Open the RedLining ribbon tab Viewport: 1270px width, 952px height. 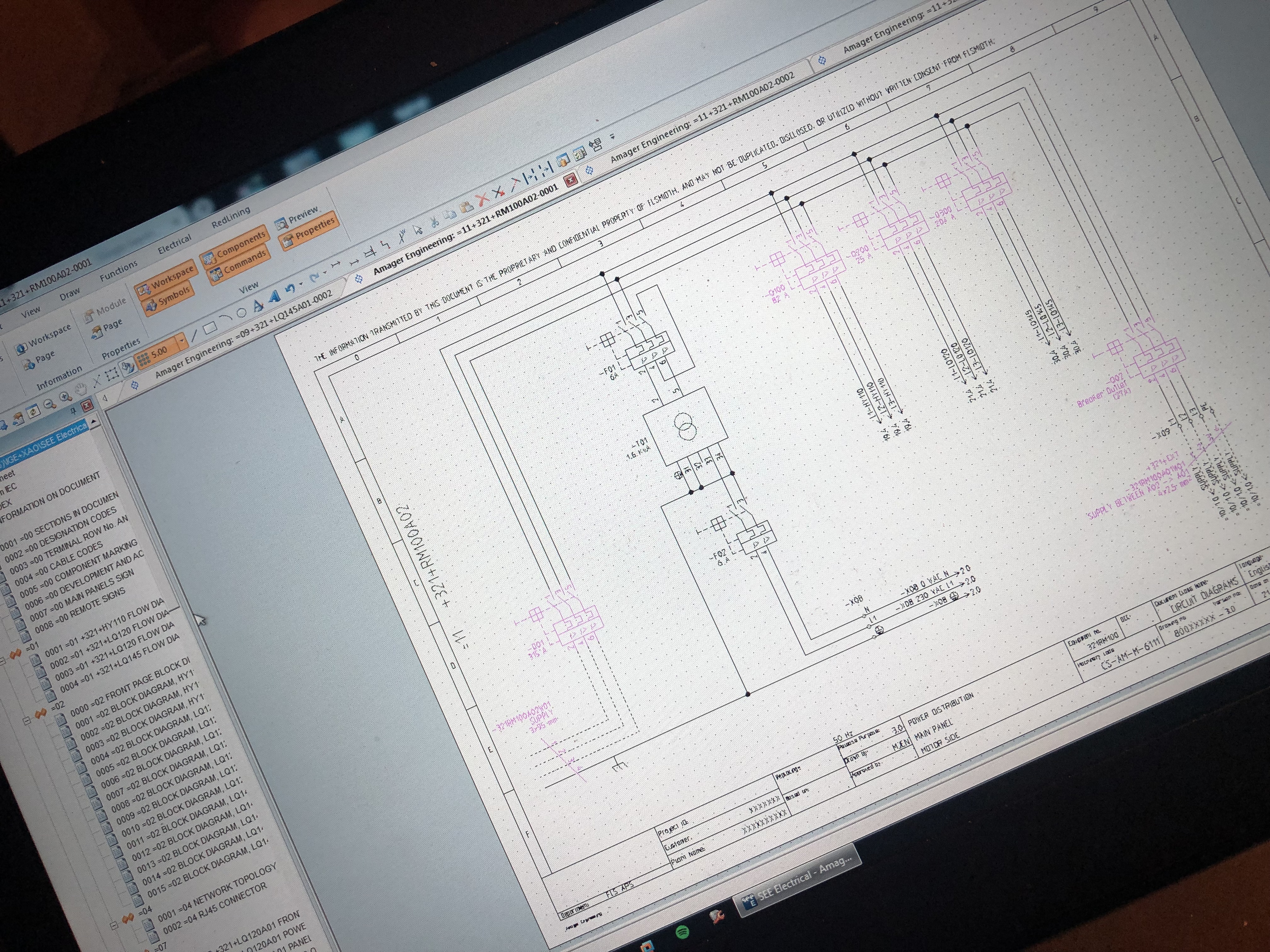point(231,218)
